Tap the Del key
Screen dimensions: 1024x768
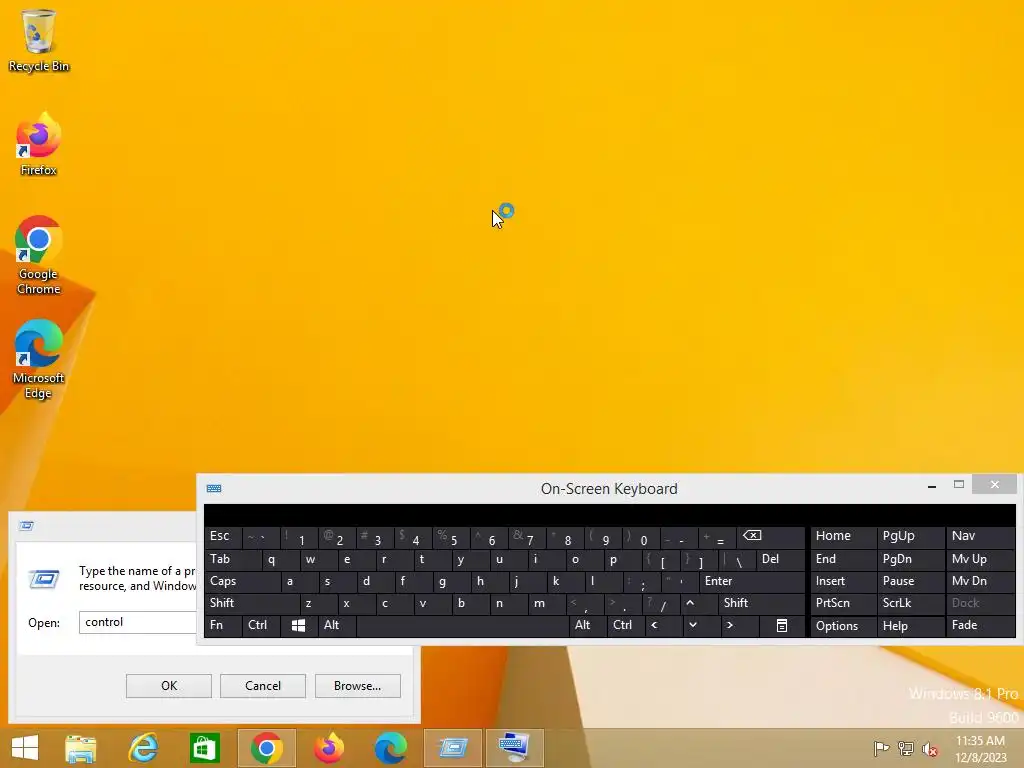tap(780, 559)
